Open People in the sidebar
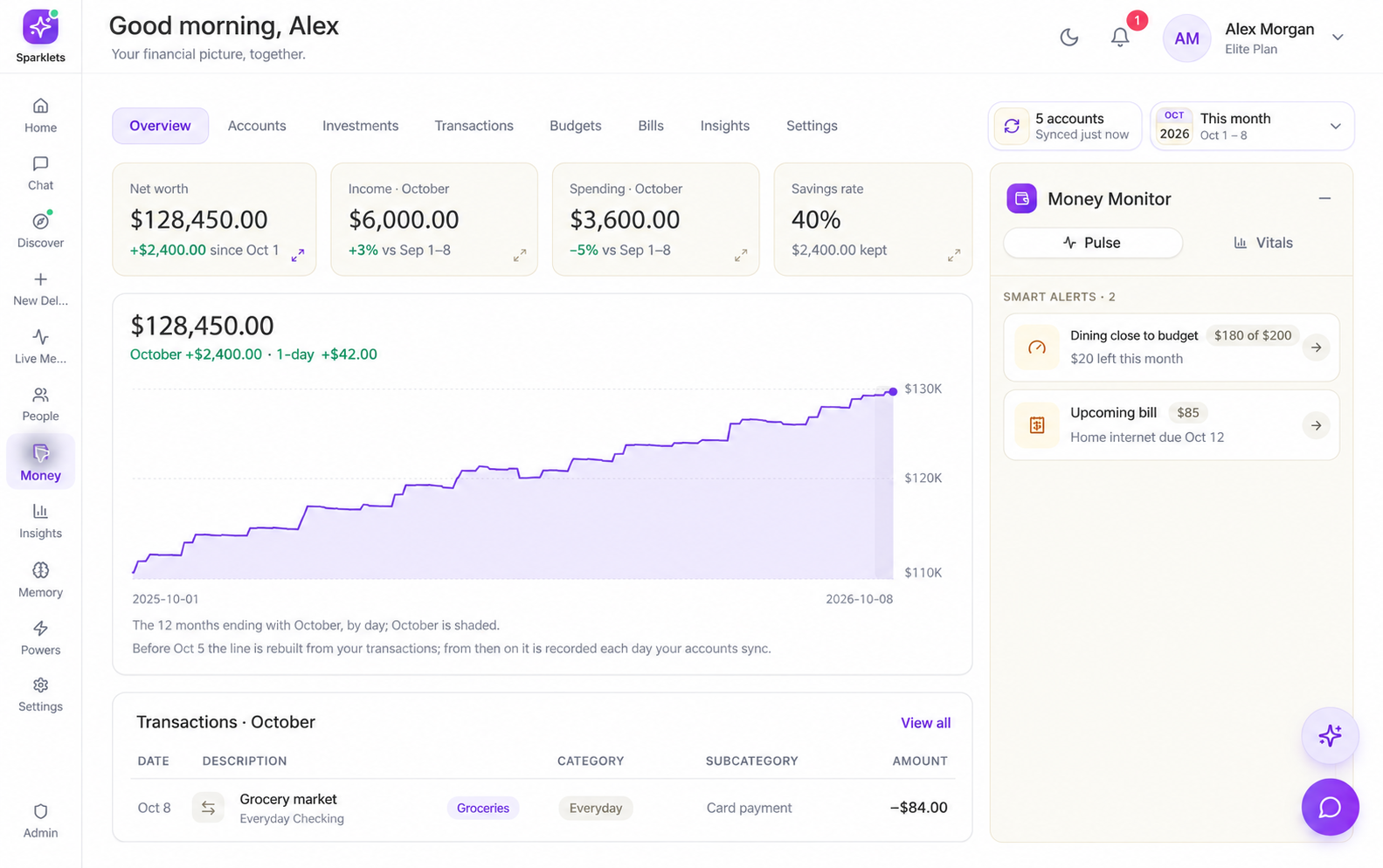Screen dimensions: 1383x868 40,404
